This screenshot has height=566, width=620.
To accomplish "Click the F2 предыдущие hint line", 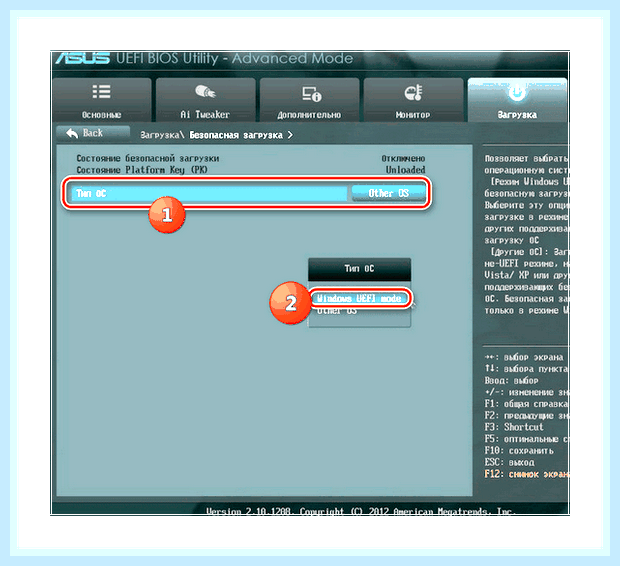I will pyautogui.click(x=527, y=415).
